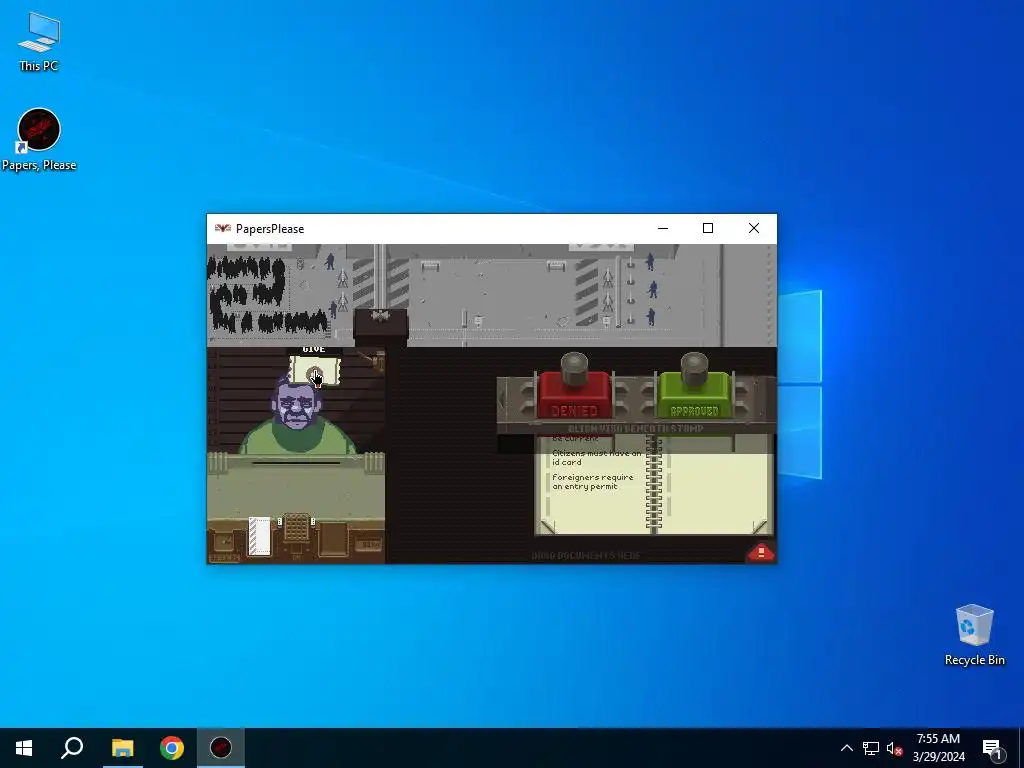Click the bearded entrant's face in the booth

(298, 406)
